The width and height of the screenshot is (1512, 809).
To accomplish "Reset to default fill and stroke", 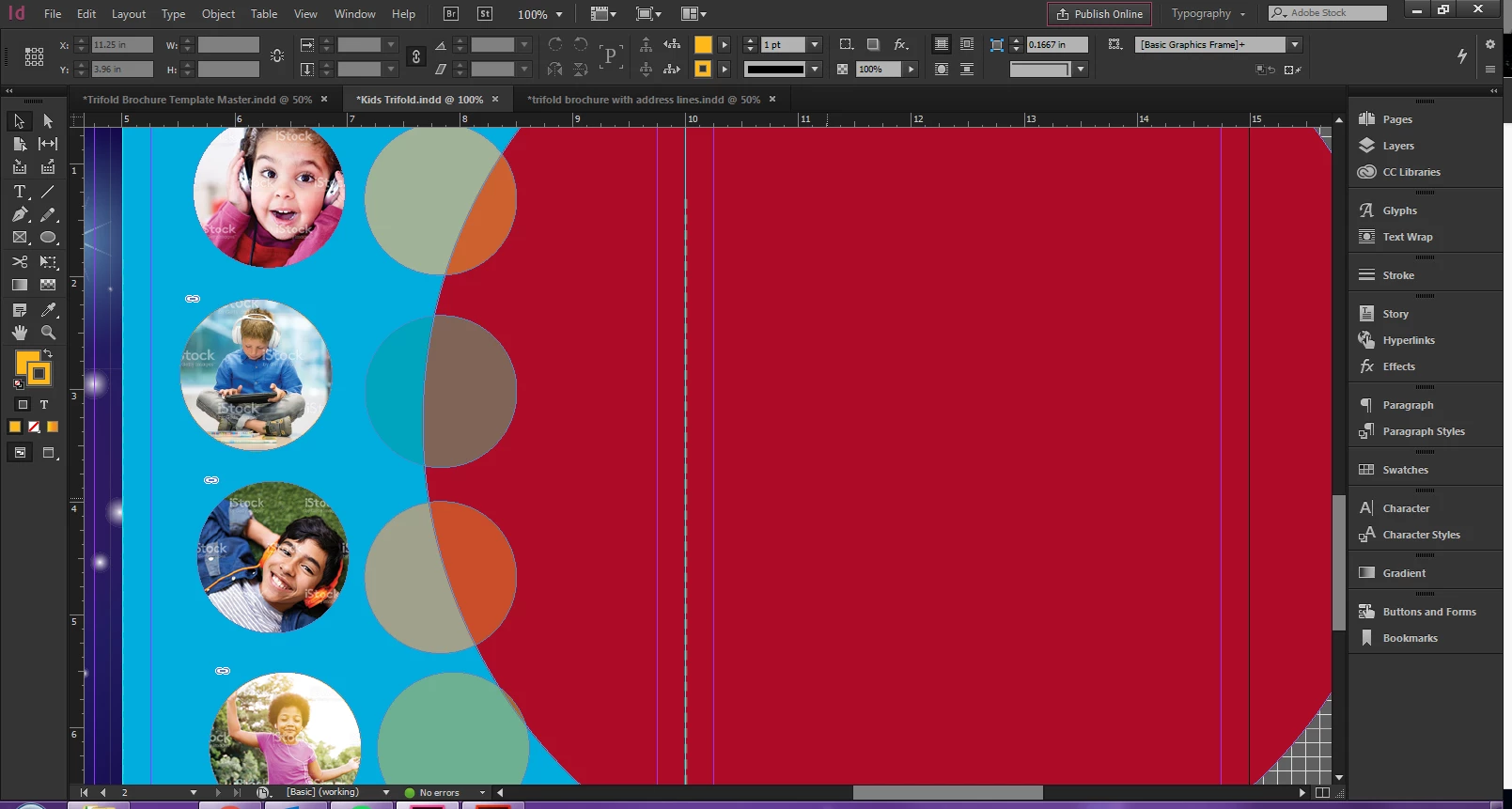I will tap(19, 383).
